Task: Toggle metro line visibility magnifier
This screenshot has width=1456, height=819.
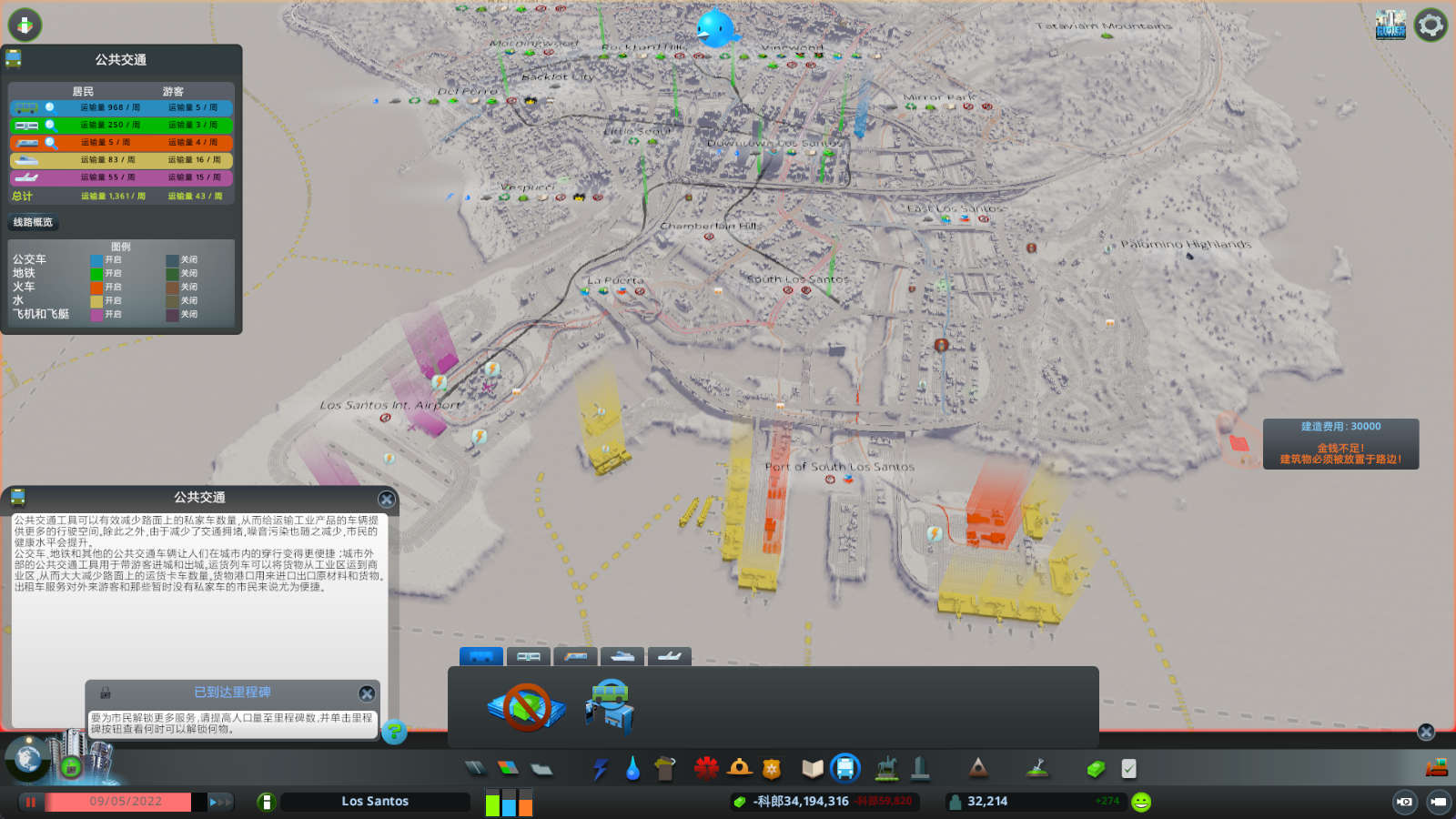Action: [x=51, y=125]
